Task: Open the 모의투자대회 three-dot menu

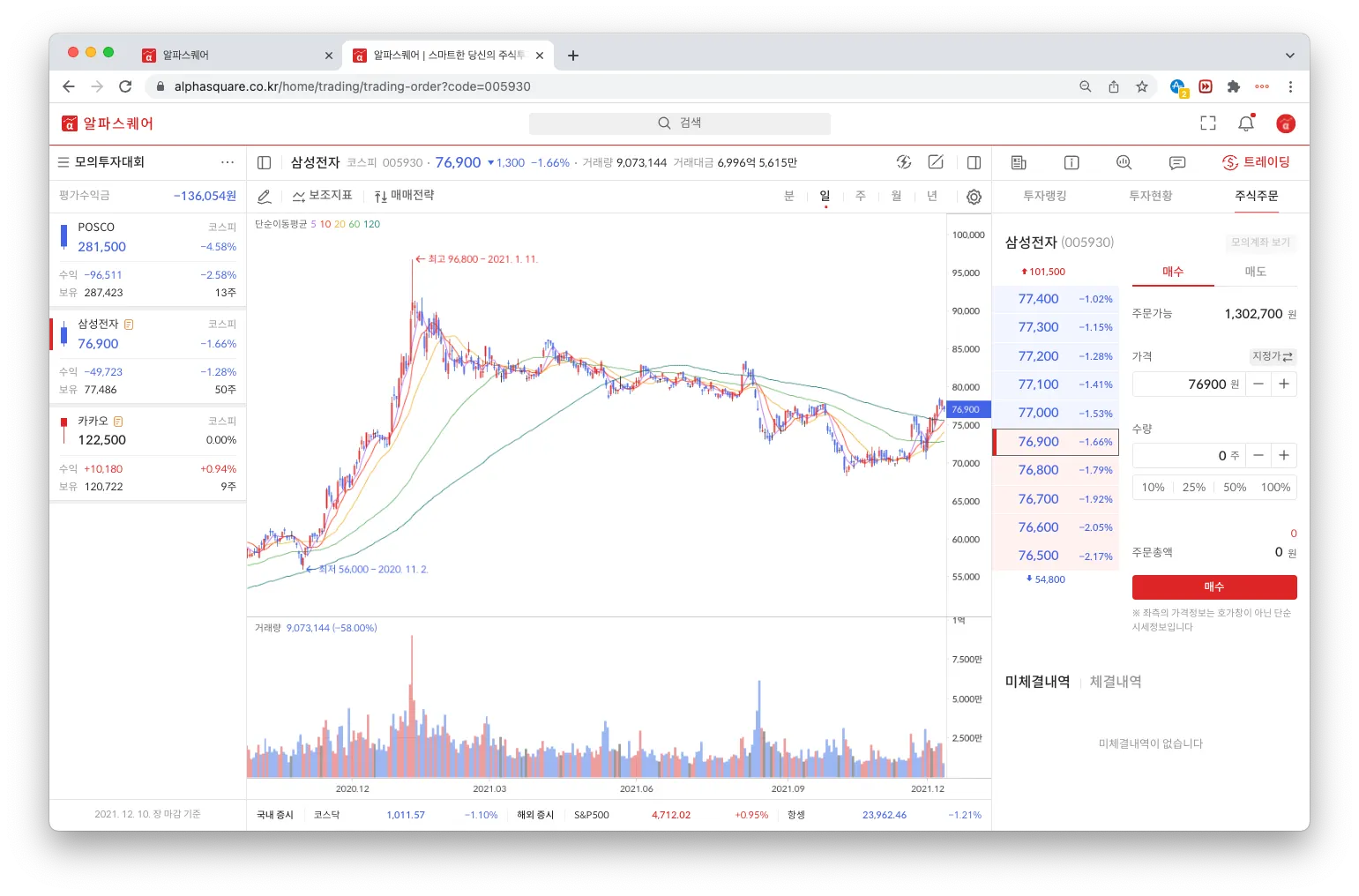Action: (x=228, y=162)
